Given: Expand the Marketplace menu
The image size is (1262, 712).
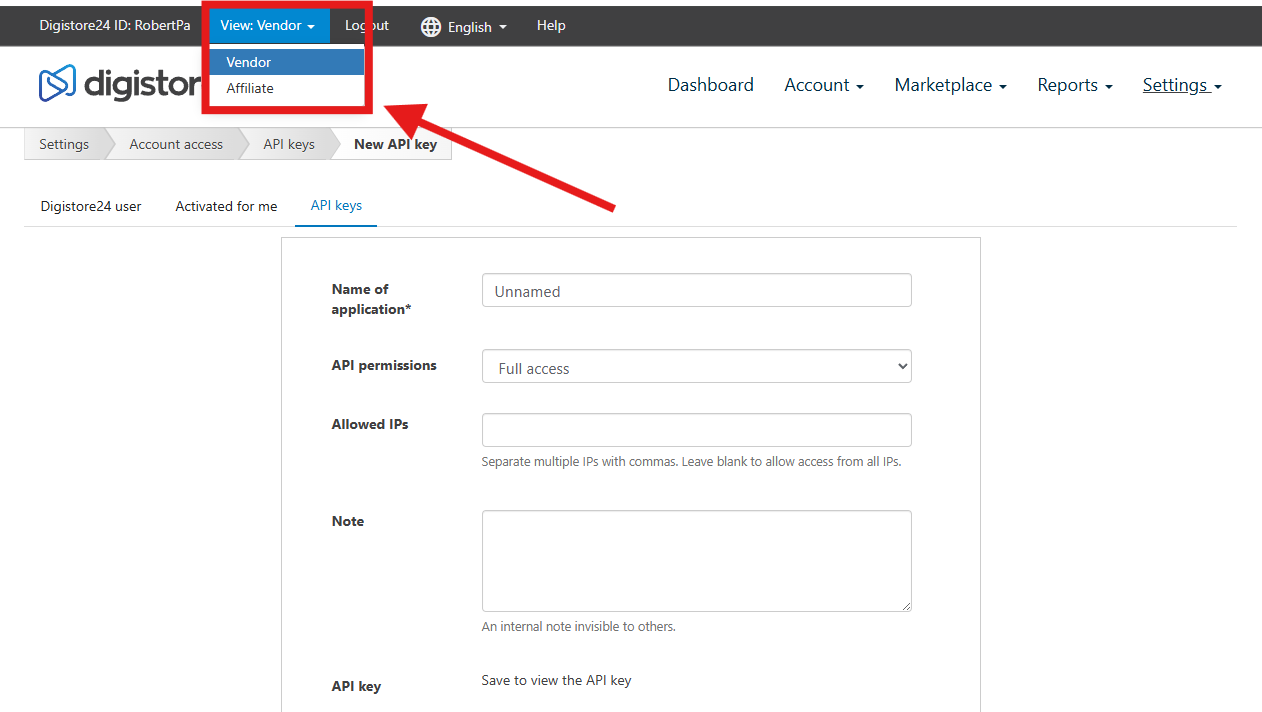Looking at the screenshot, I should coord(950,85).
